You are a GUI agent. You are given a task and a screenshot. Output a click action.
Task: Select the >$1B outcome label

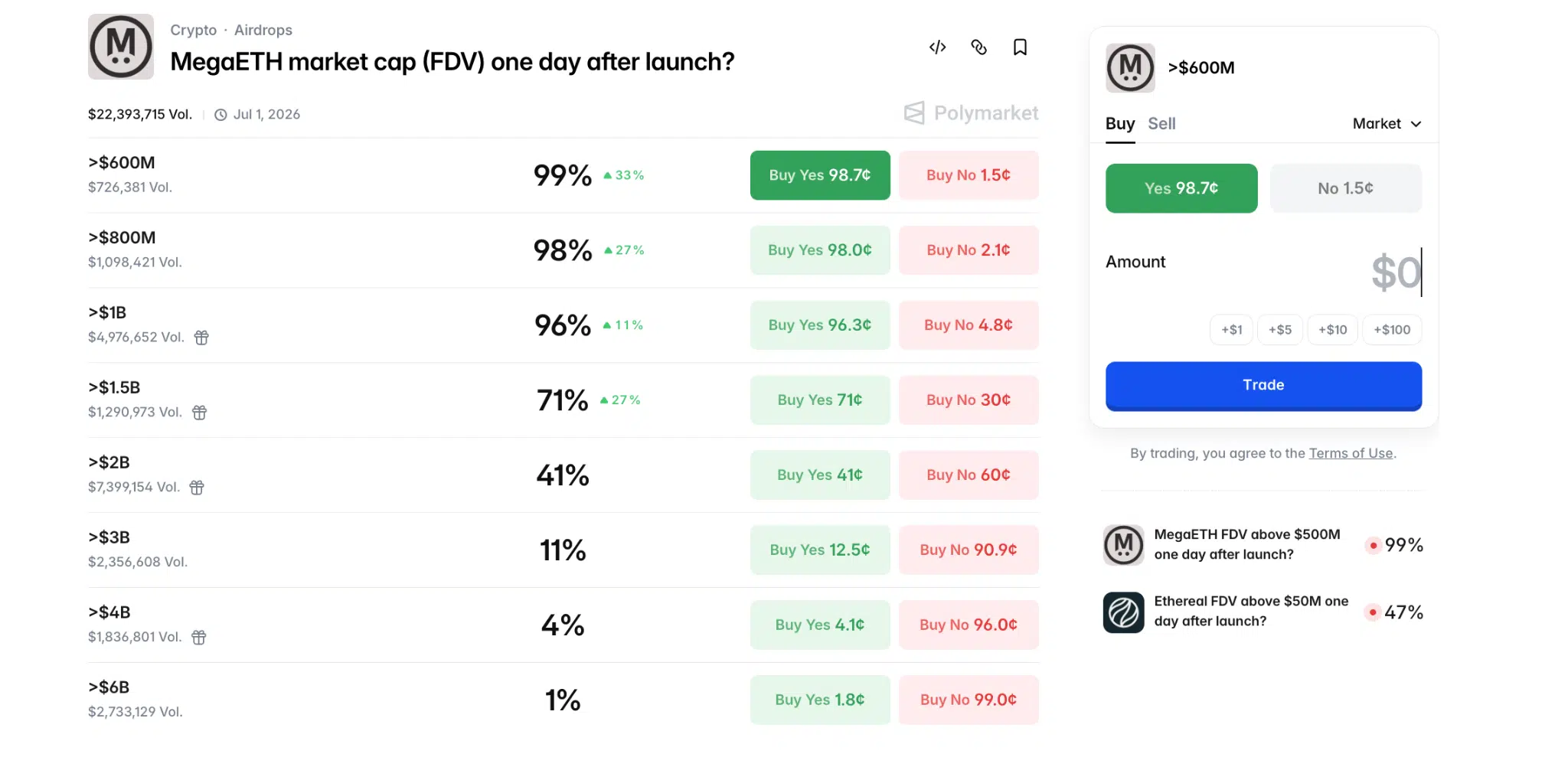107,312
